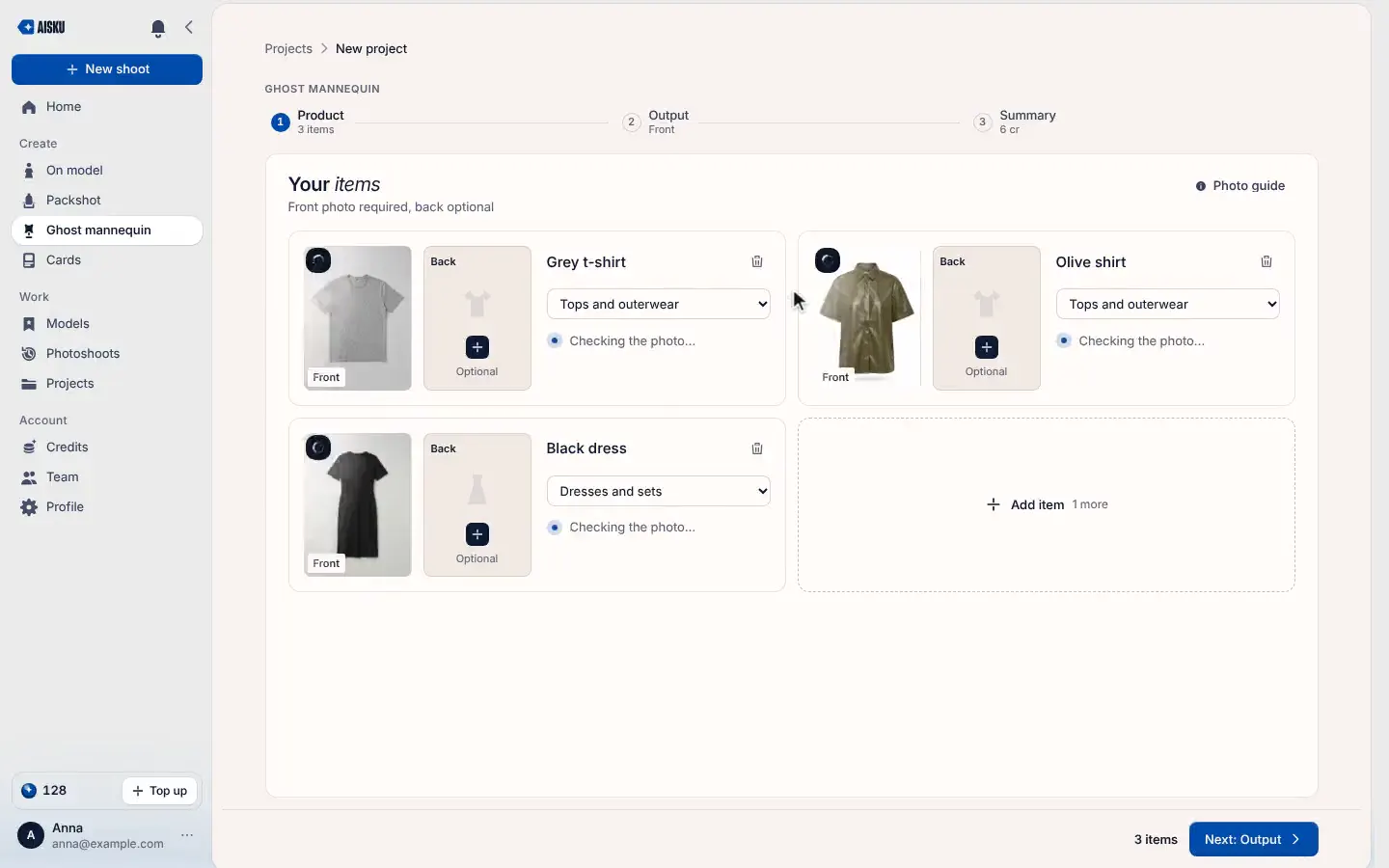This screenshot has width=1389, height=868.
Task: Remove the Black dress item
Action: (x=757, y=448)
